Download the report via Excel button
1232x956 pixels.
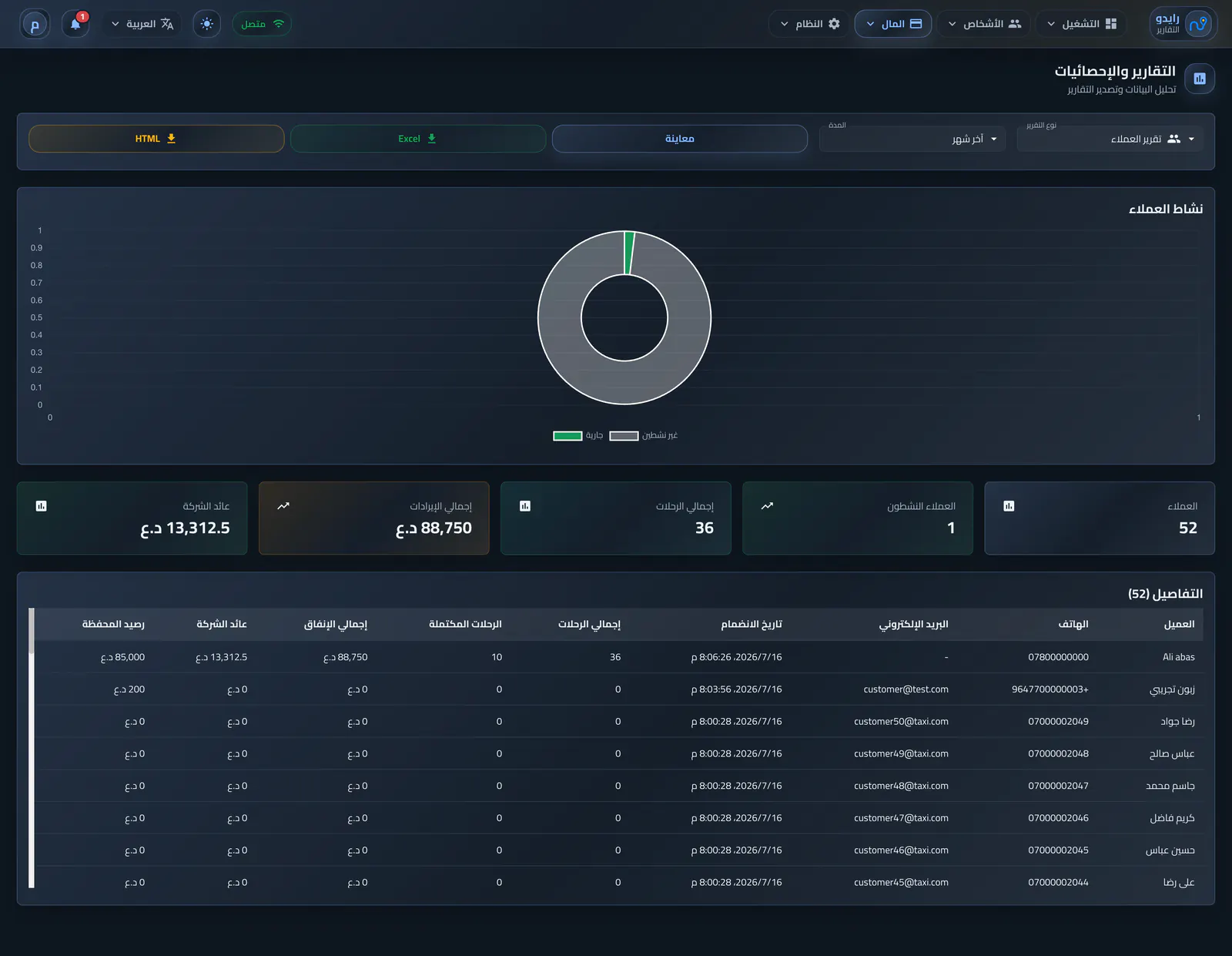418,139
